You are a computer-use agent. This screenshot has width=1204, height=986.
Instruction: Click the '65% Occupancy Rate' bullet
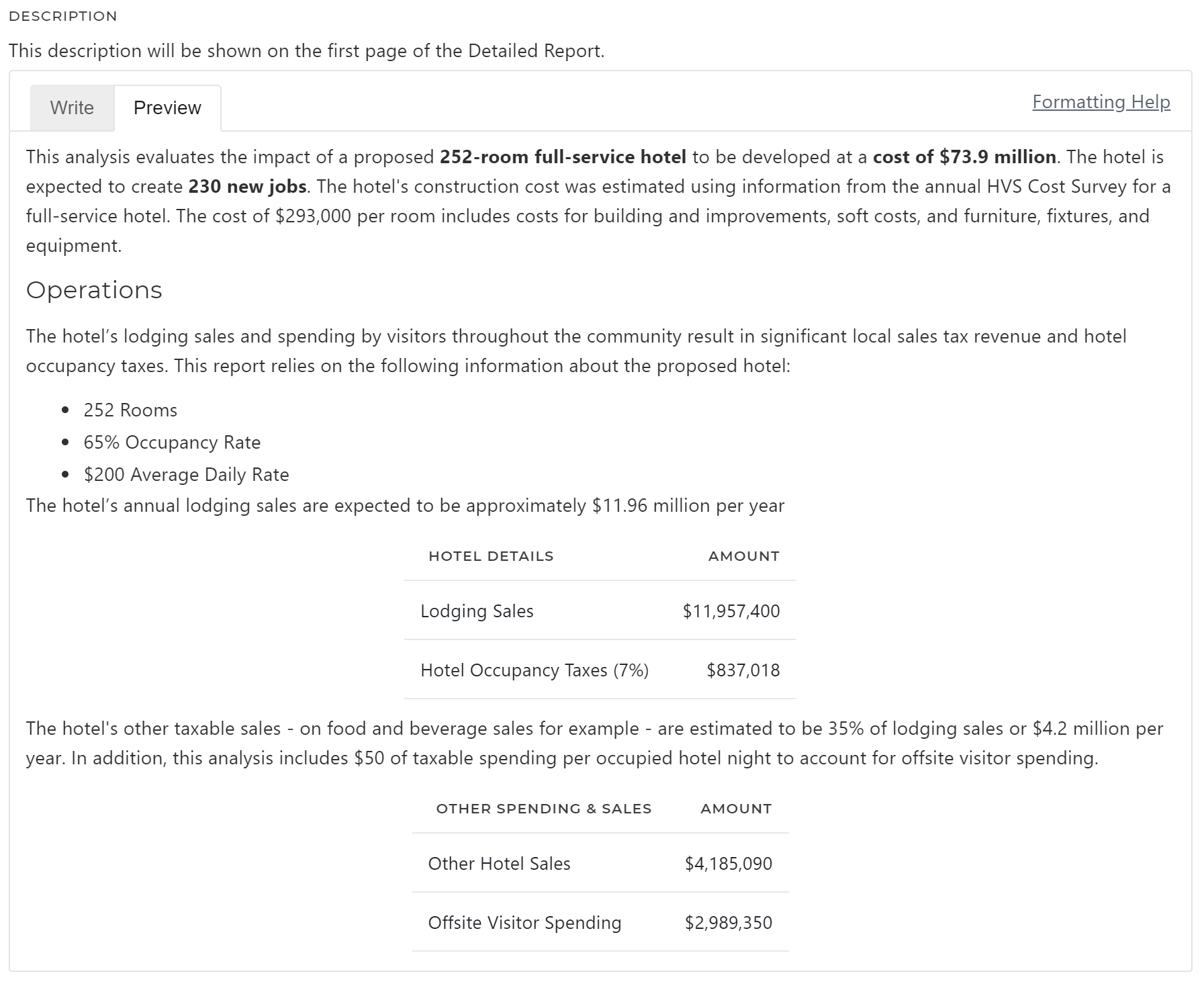coord(172,442)
